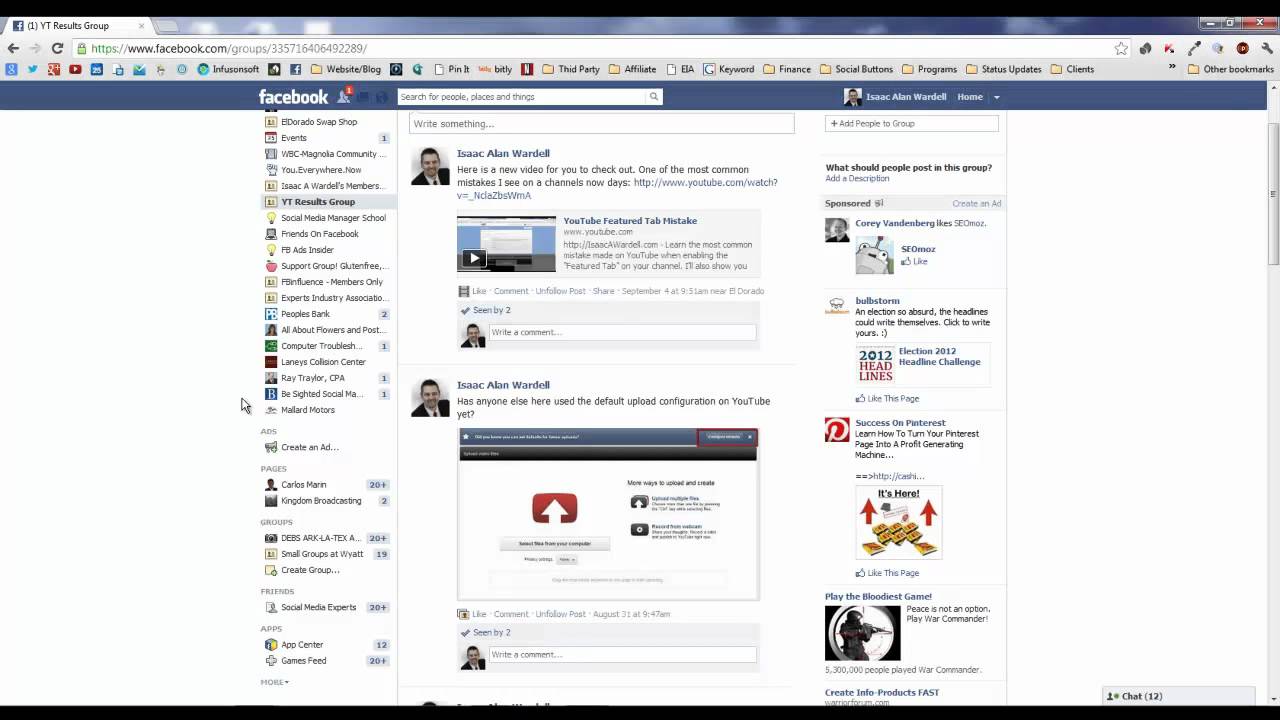Click Like This Page under Election 2012
Viewport: 1280px width, 720px height.
tap(887, 399)
